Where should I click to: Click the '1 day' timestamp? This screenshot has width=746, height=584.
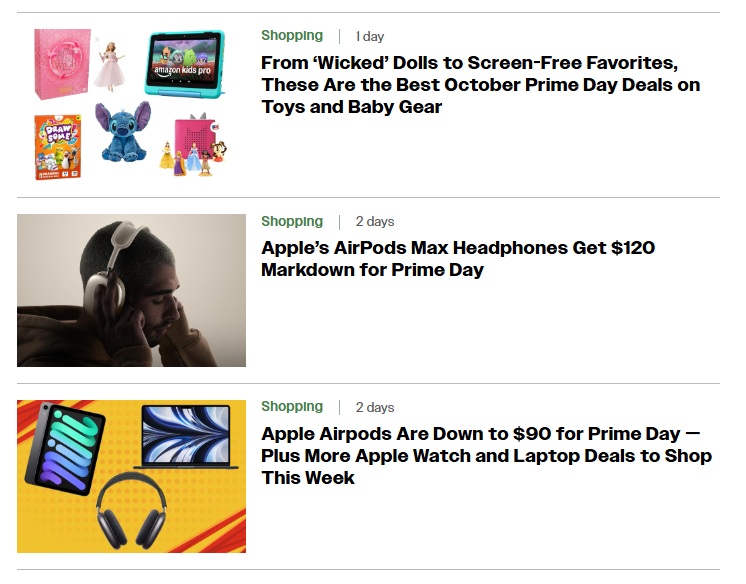click(x=370, y=36)
